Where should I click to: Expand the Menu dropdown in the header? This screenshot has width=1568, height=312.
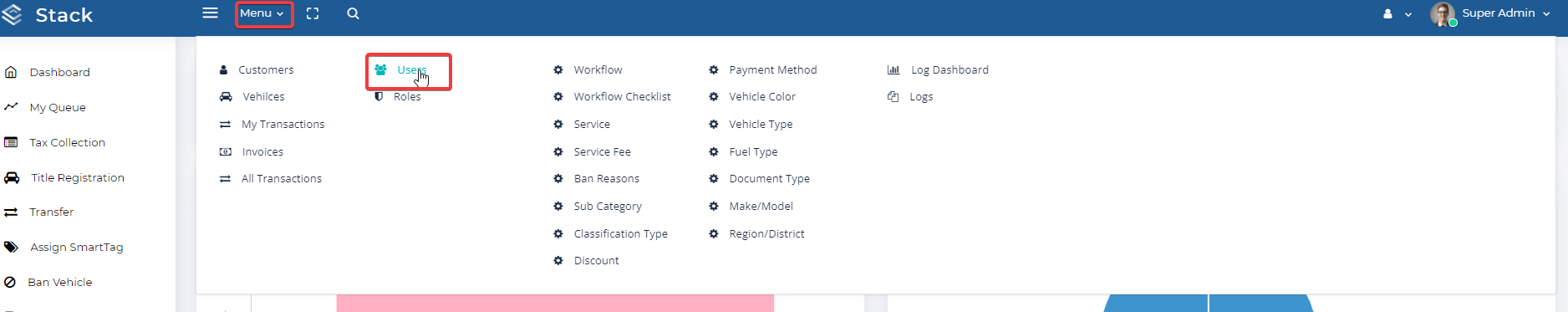(x=262, y=13)
